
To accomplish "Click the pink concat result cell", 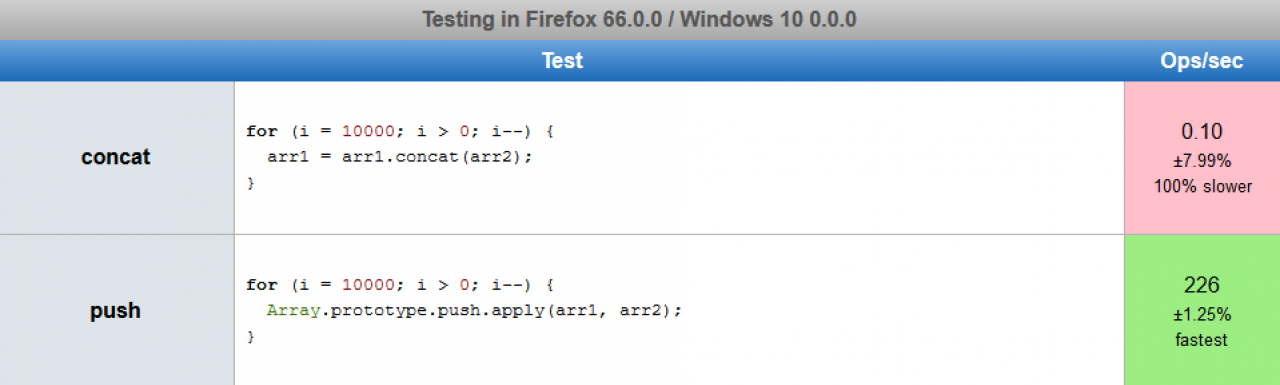I will (1202, 158).
